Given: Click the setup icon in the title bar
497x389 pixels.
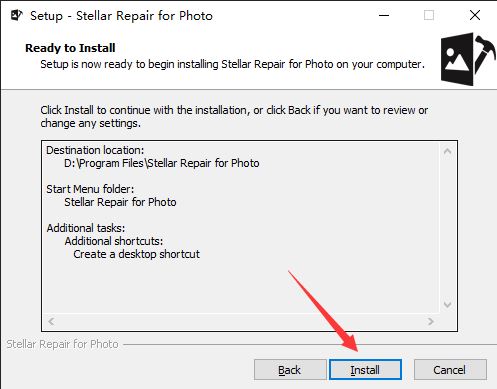Looking at the screenshot, I should 17,15.
